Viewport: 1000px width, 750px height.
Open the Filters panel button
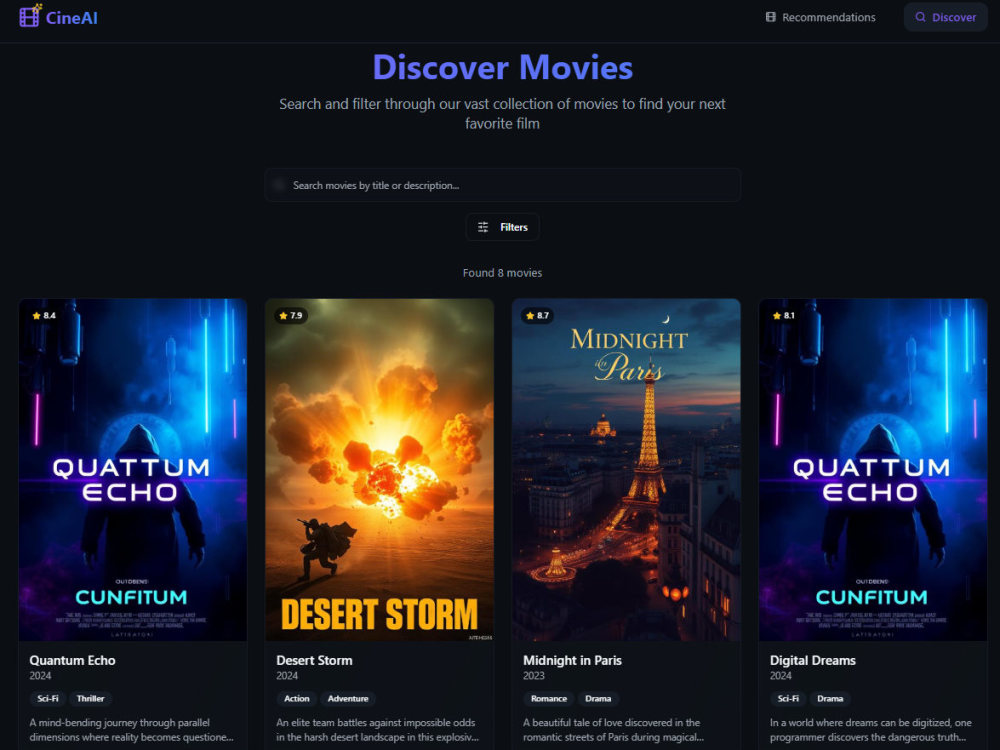click(x=503, y=227)
